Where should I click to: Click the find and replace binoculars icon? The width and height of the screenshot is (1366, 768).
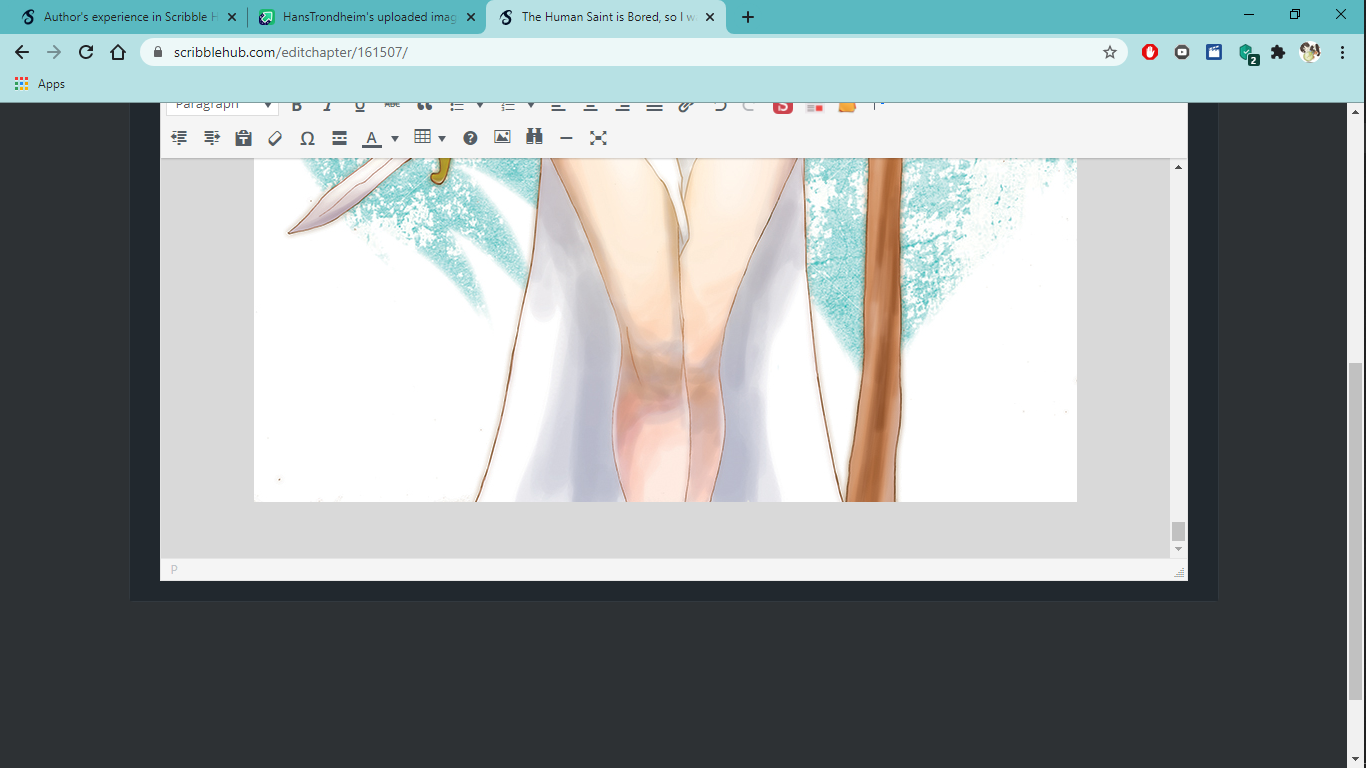(534, 137)
